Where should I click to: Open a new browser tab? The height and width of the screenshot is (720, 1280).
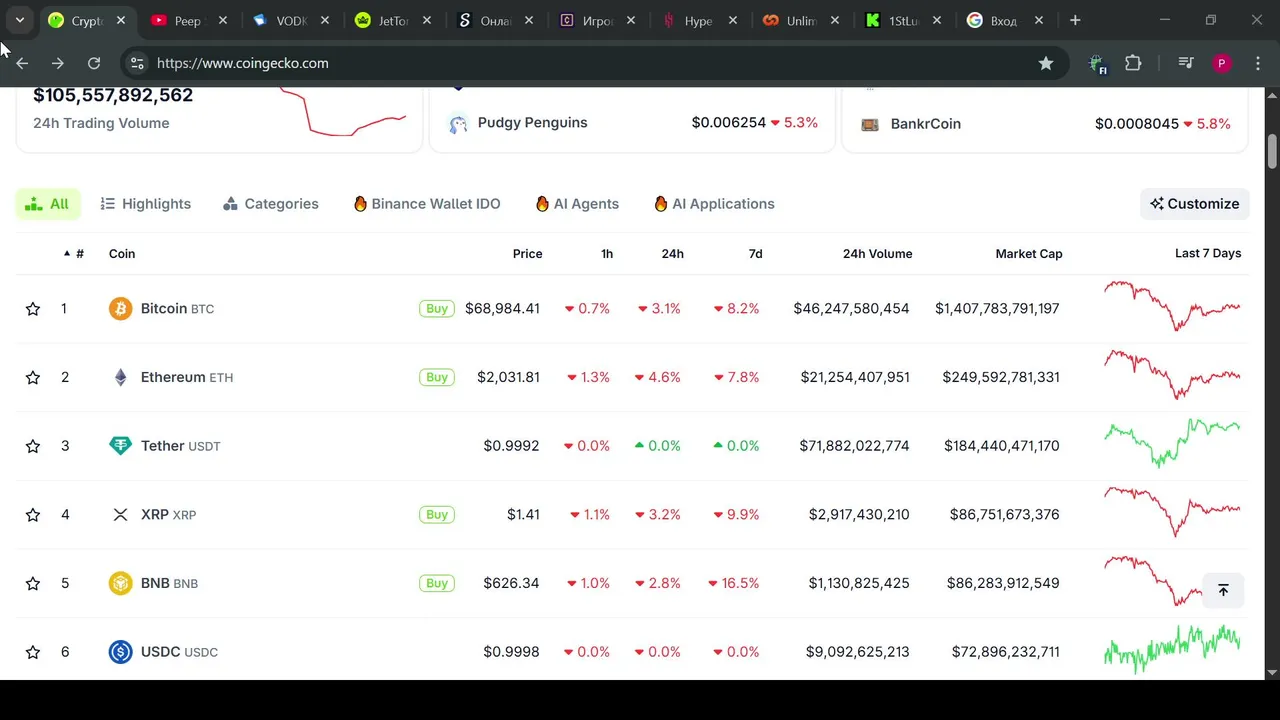coord(1075,20)
